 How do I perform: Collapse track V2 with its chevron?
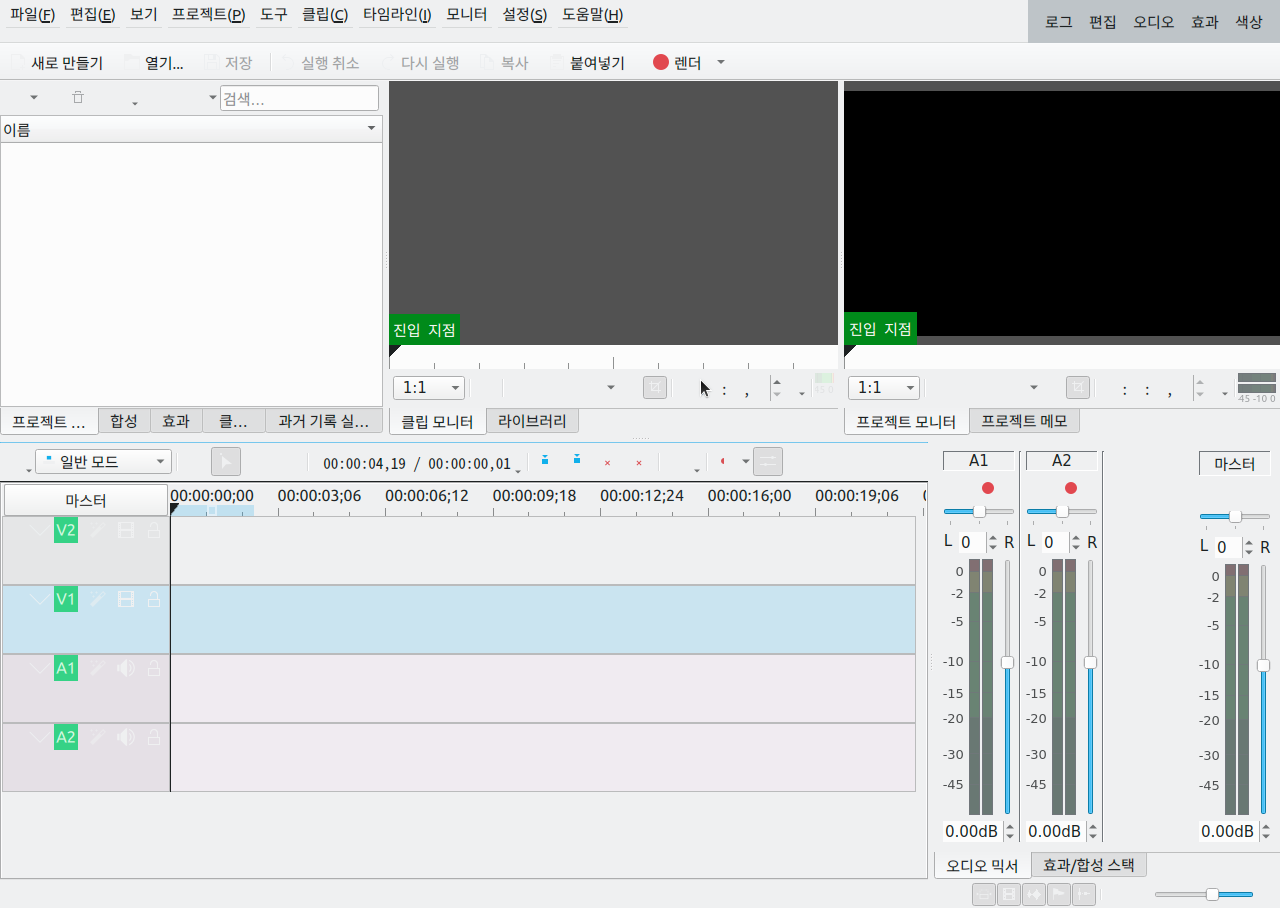pos(39,530)
